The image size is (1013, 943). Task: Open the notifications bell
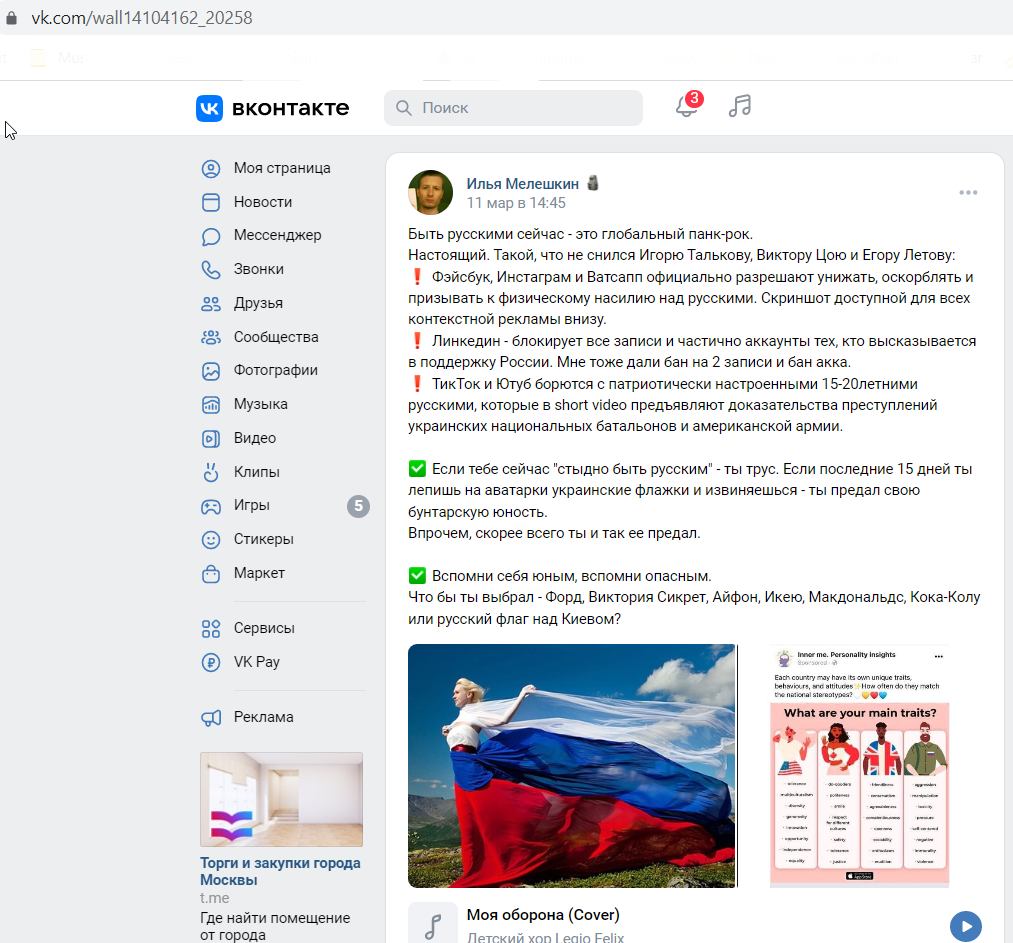(x=686, y=107)
